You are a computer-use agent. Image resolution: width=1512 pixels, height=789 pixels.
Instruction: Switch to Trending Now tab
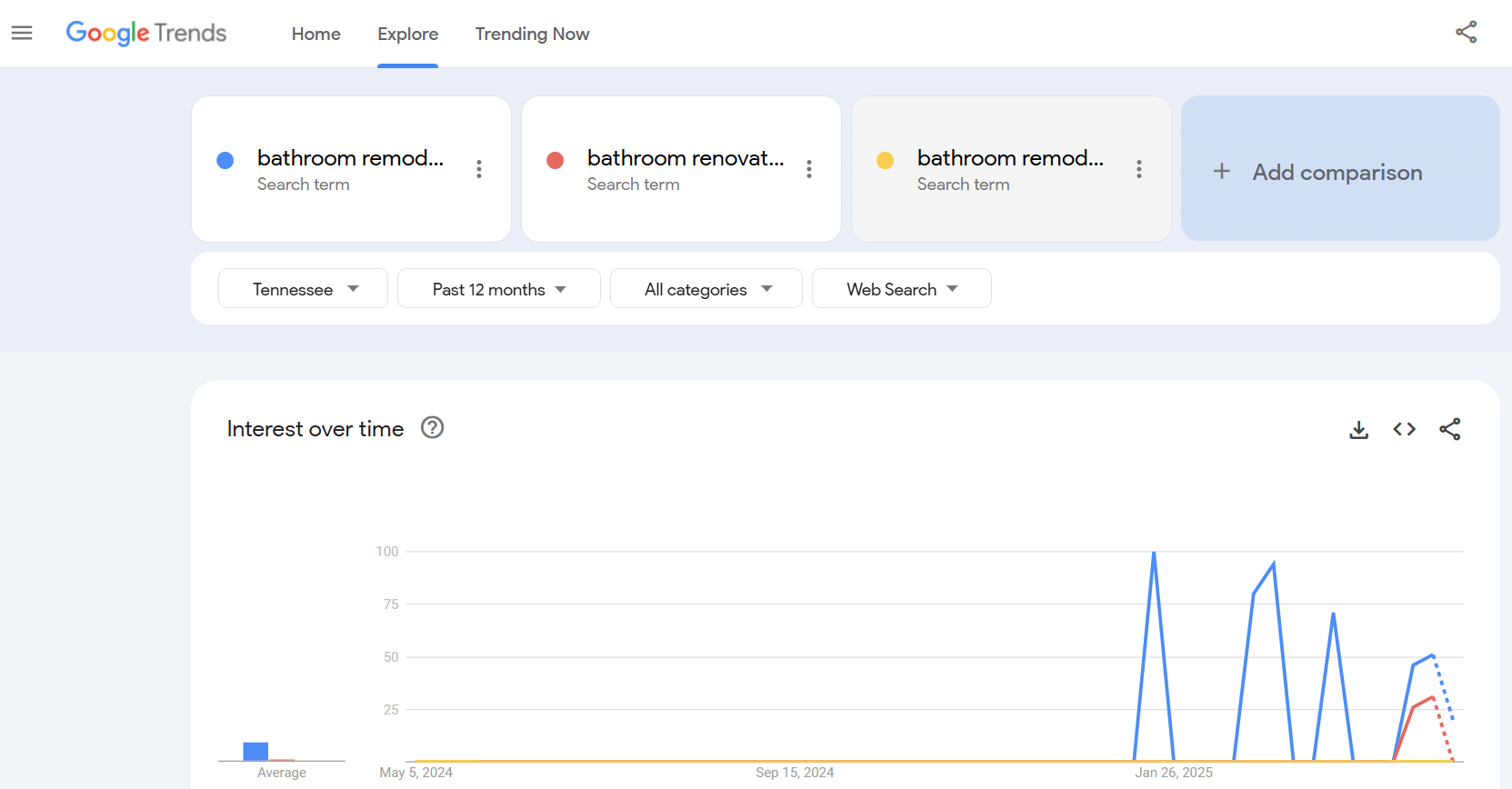(x=532, y=35)
